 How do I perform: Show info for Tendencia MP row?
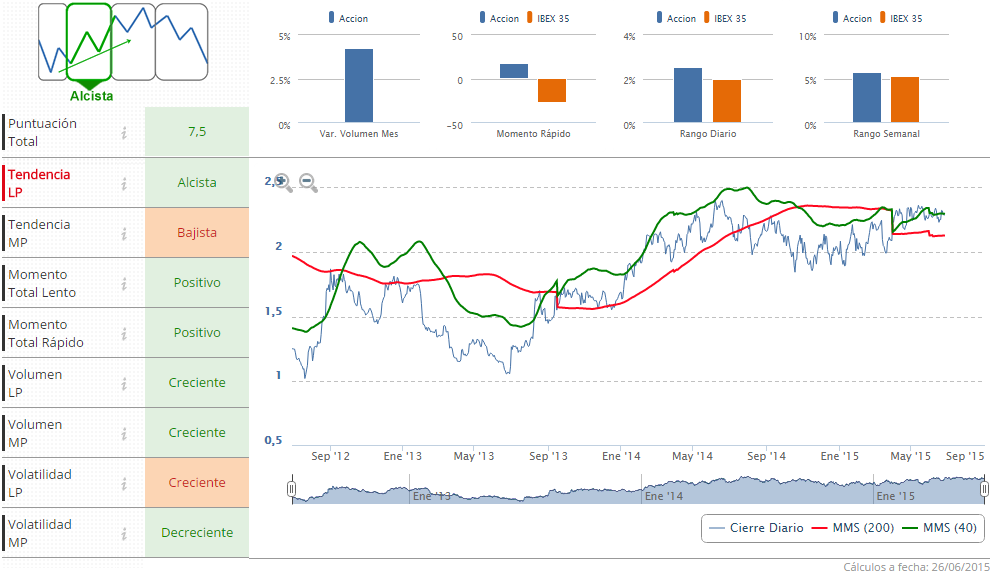point(124,233)
